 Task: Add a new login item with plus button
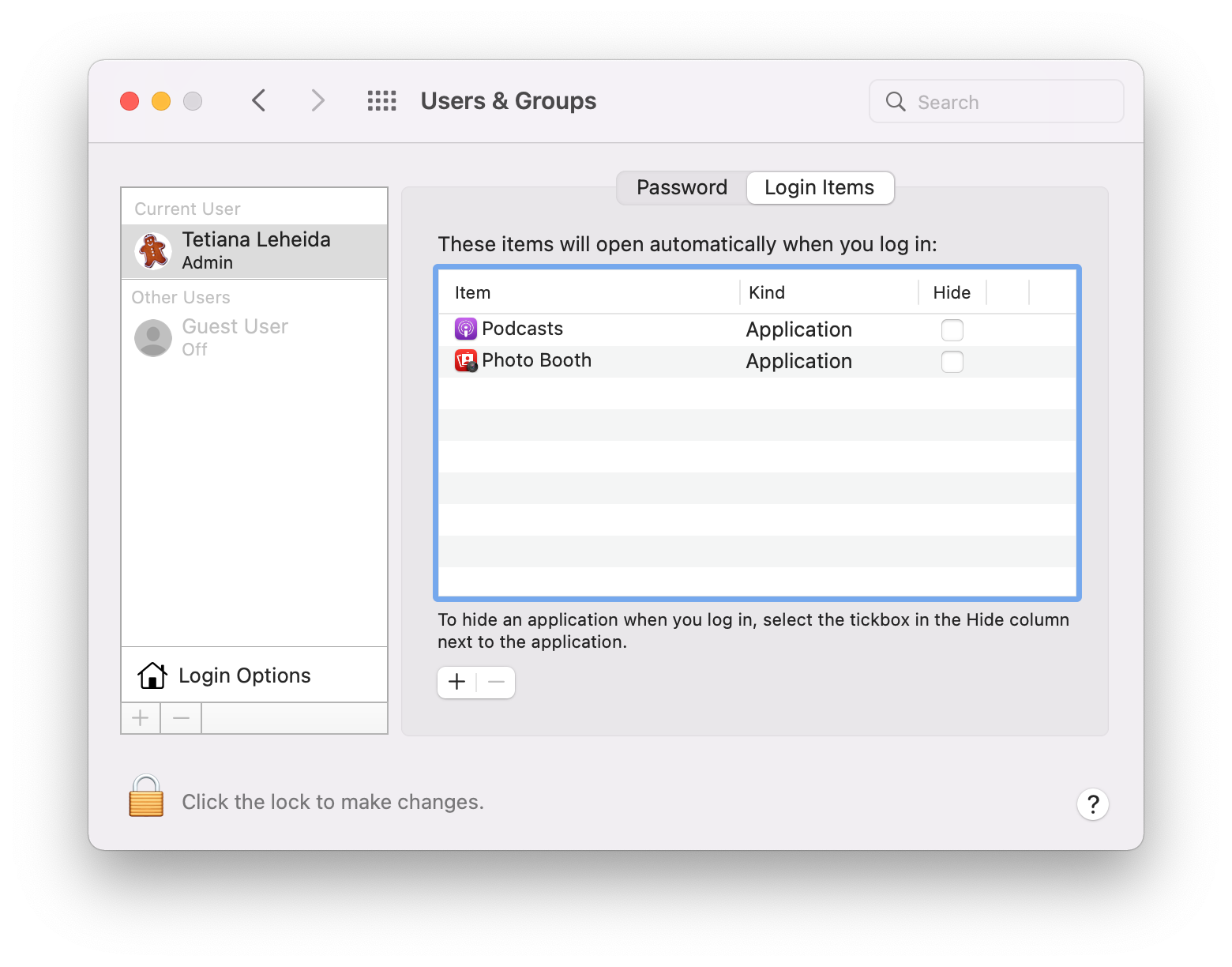click(456, 682)
